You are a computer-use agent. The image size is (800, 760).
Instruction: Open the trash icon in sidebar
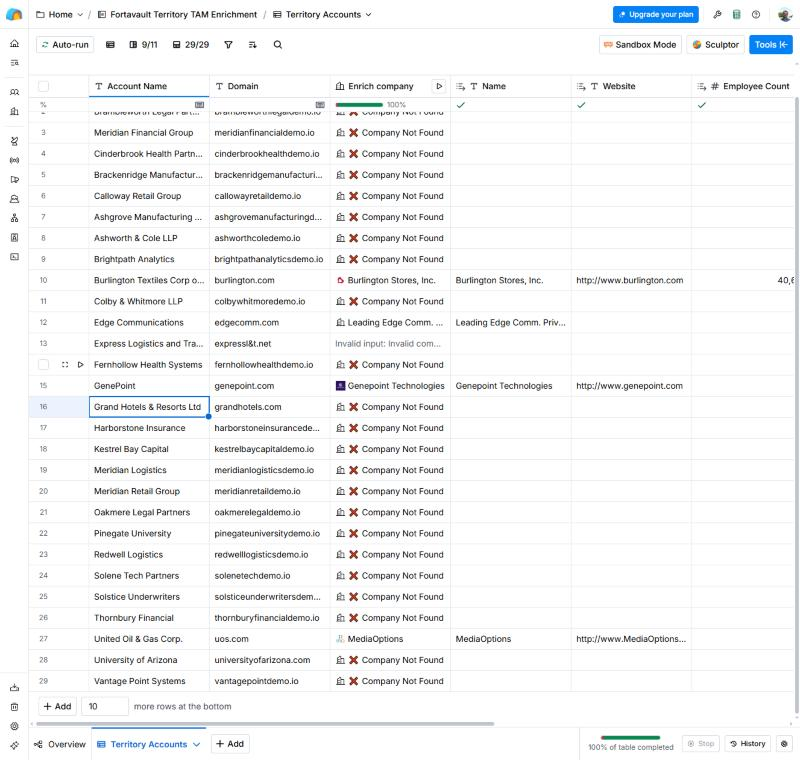[x=14, y=707]
